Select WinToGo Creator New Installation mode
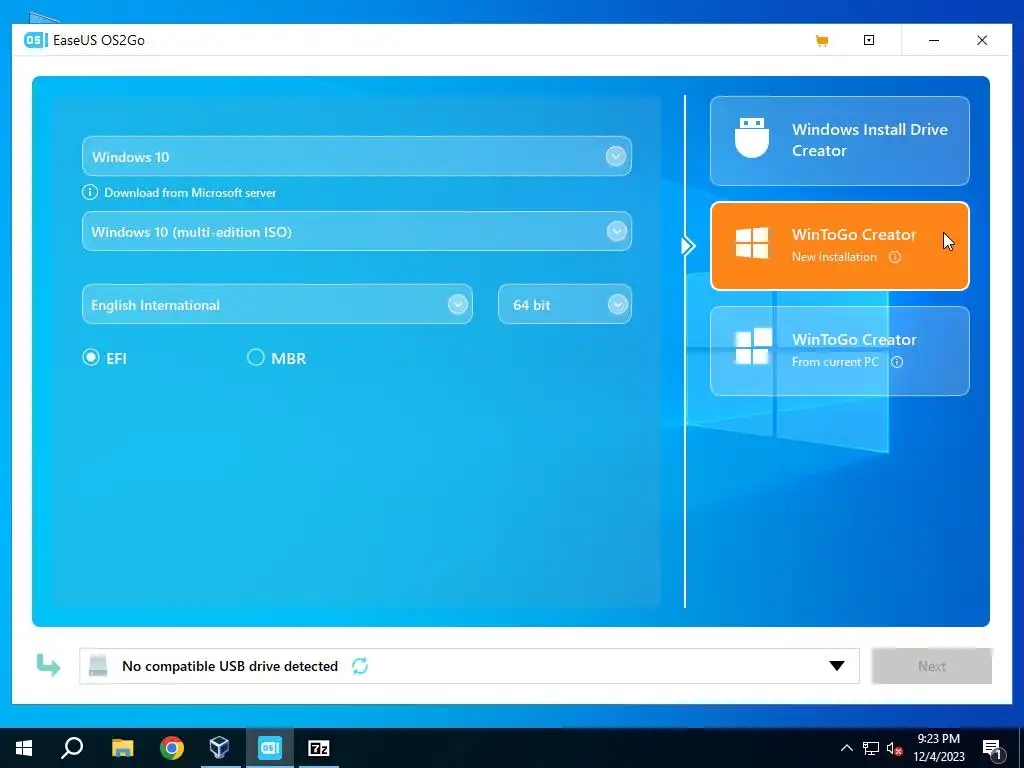Image resolution: width=1024 pixels, height=768 pixels. tap(840, 246)
